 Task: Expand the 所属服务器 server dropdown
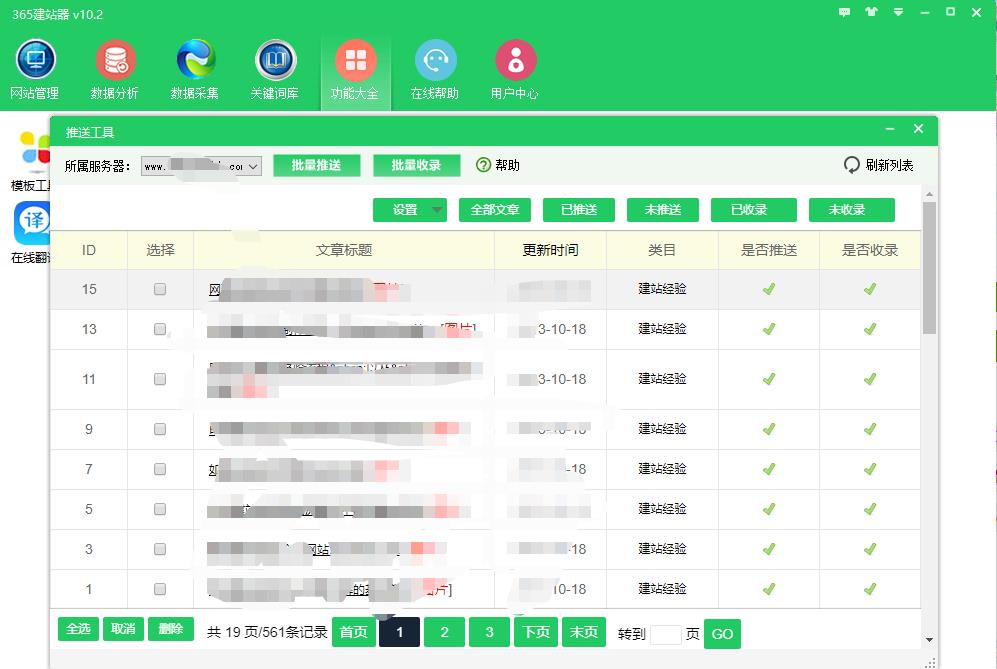coord(201,166)
